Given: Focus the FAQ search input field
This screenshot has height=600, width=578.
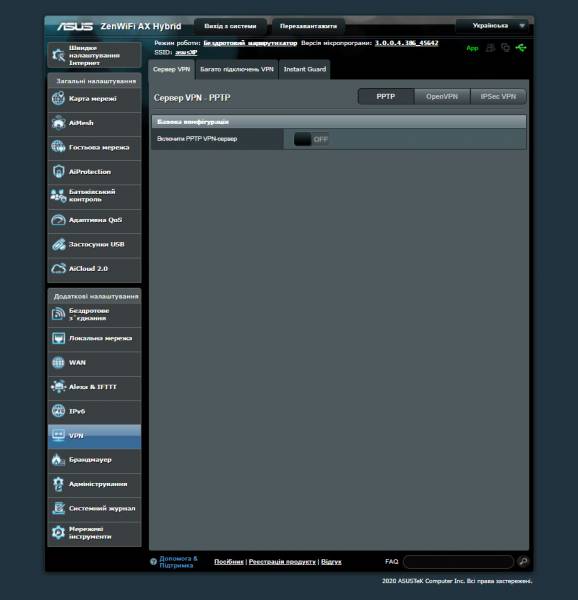Looking at the screenshot, I should tap(458, 562).
